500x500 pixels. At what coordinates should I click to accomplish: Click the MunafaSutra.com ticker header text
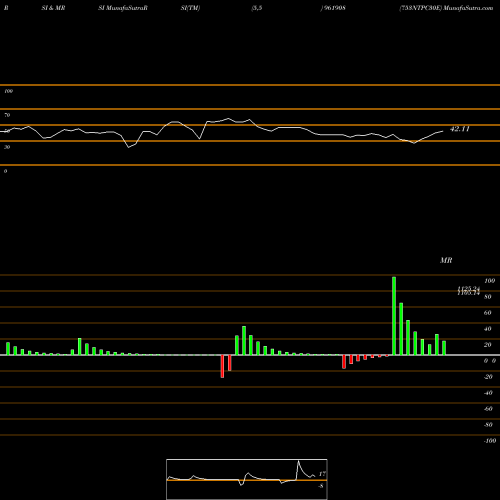(446, 8)
